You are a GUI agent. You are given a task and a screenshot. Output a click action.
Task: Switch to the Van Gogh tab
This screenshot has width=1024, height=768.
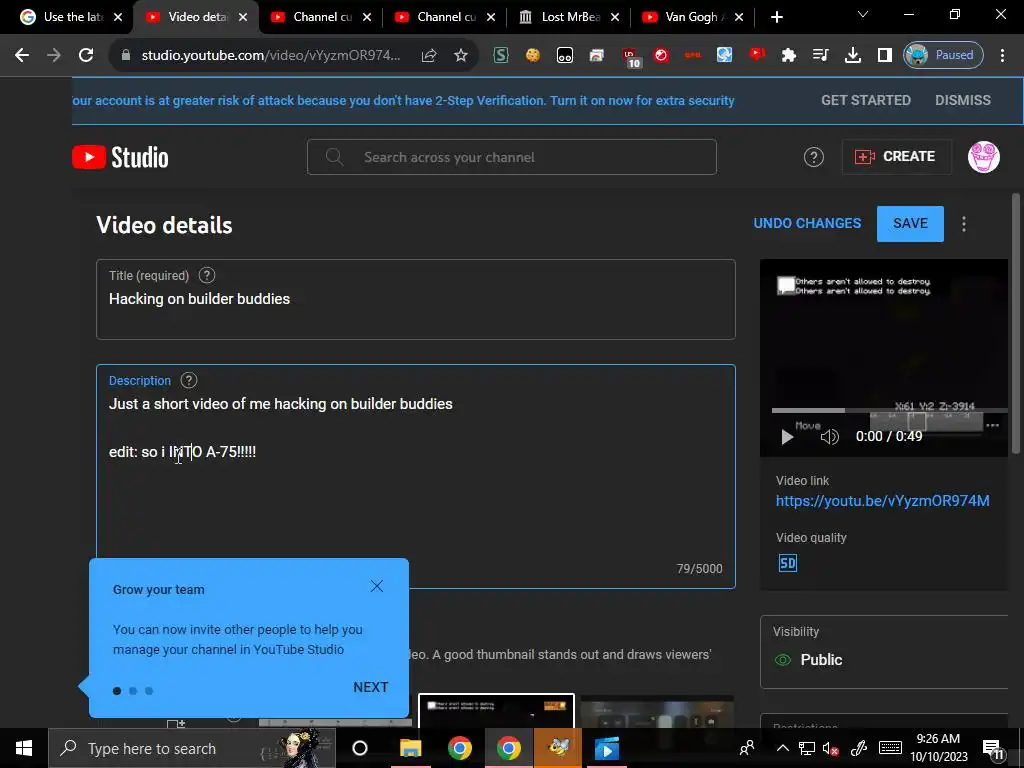tap(692, 17)
